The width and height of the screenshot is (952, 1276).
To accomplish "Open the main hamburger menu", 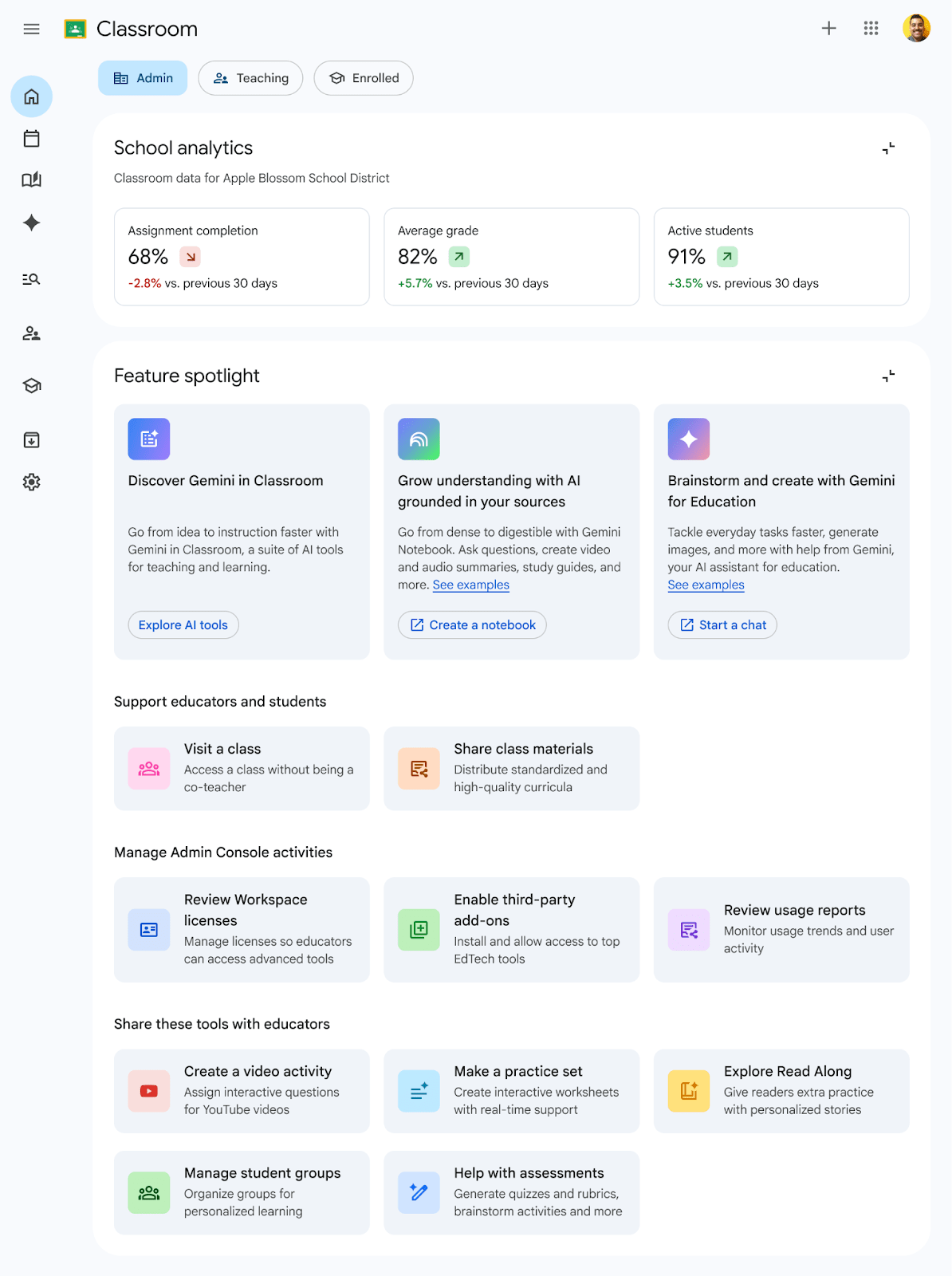I will click(x=32, y=30).
